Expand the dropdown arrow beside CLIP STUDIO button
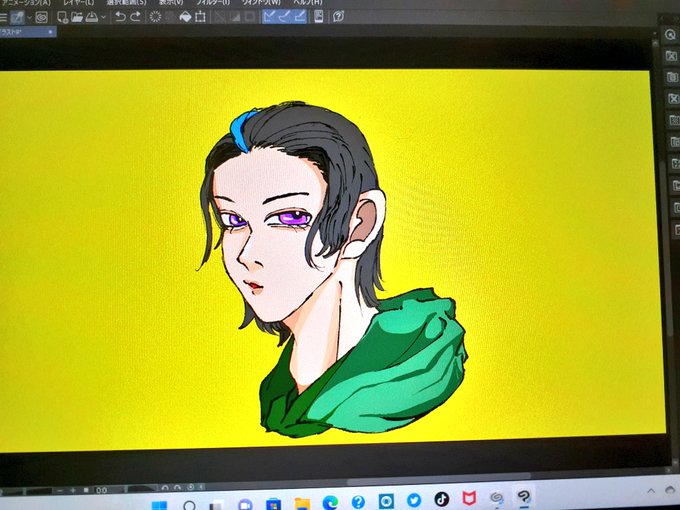680x510 pixels. pos(29,18)
